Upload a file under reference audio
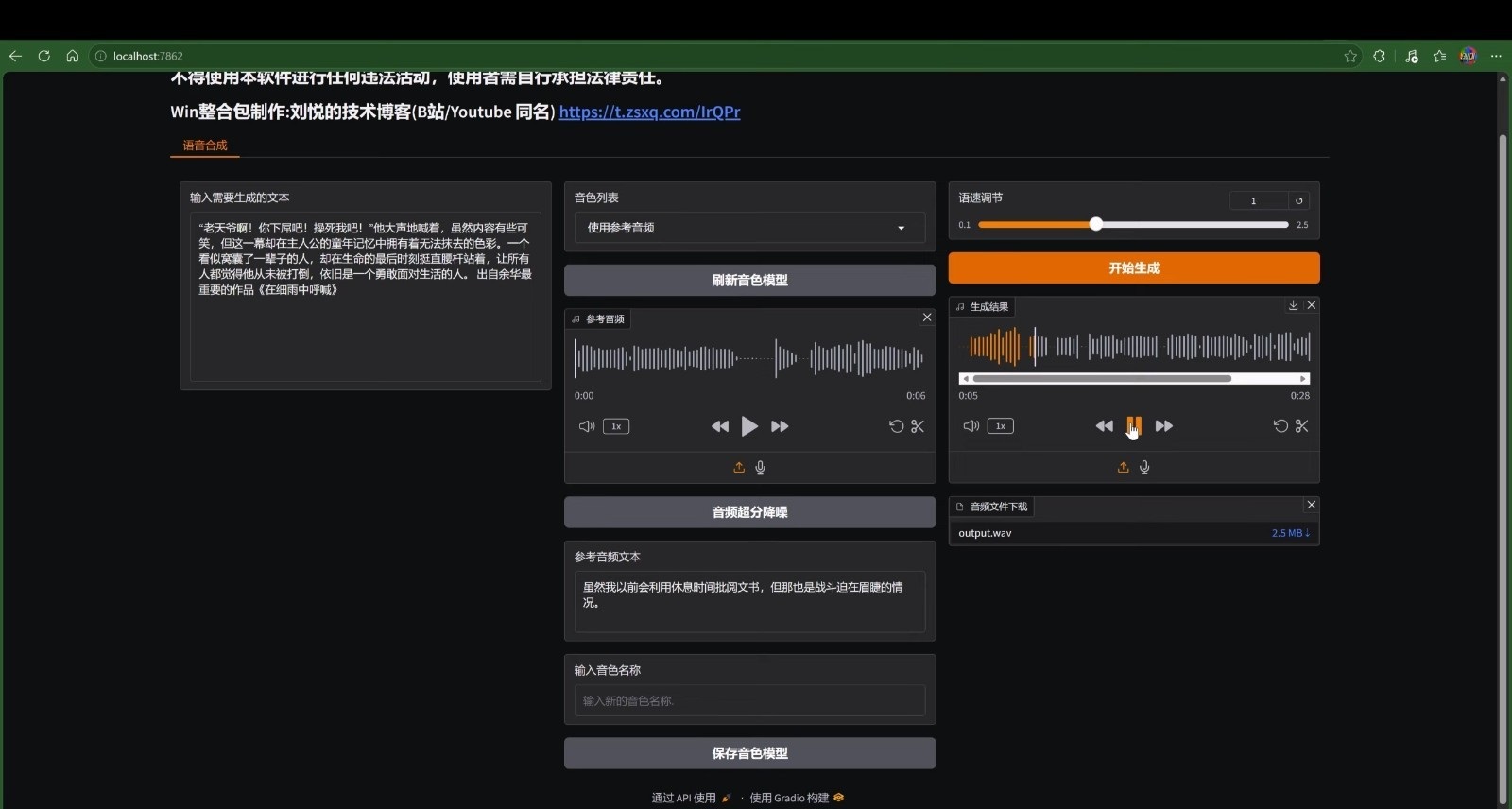Viewport: 1512px width, 809px height. [x=739, y=468]
